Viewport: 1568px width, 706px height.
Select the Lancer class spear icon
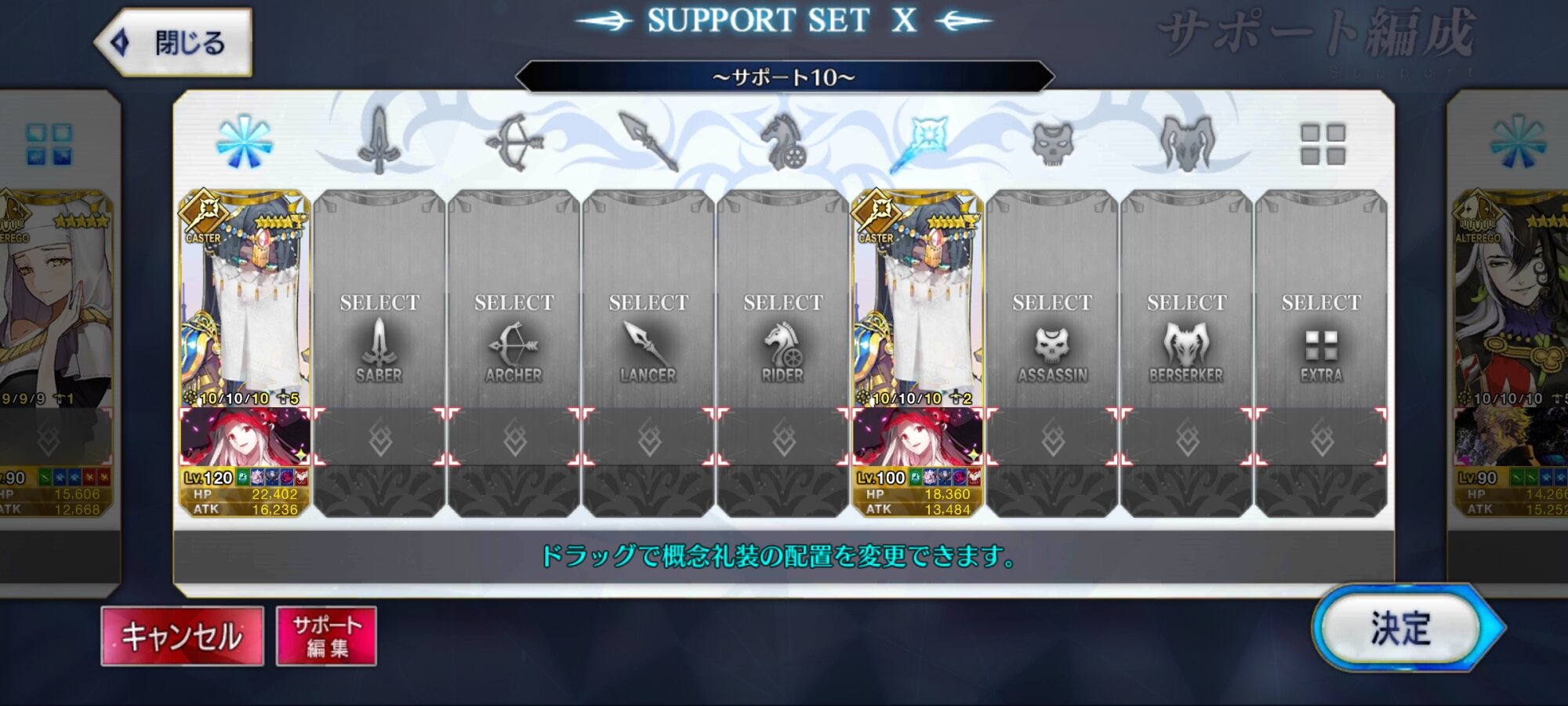(x=648, y=142)
